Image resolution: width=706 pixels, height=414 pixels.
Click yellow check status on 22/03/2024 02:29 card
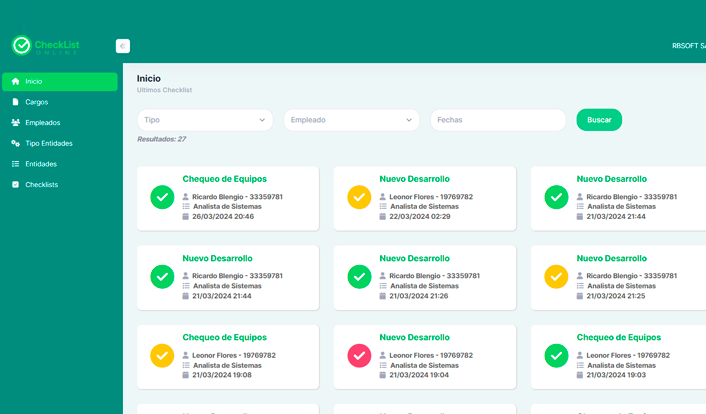pyautogui.click(x=359, y=197)
